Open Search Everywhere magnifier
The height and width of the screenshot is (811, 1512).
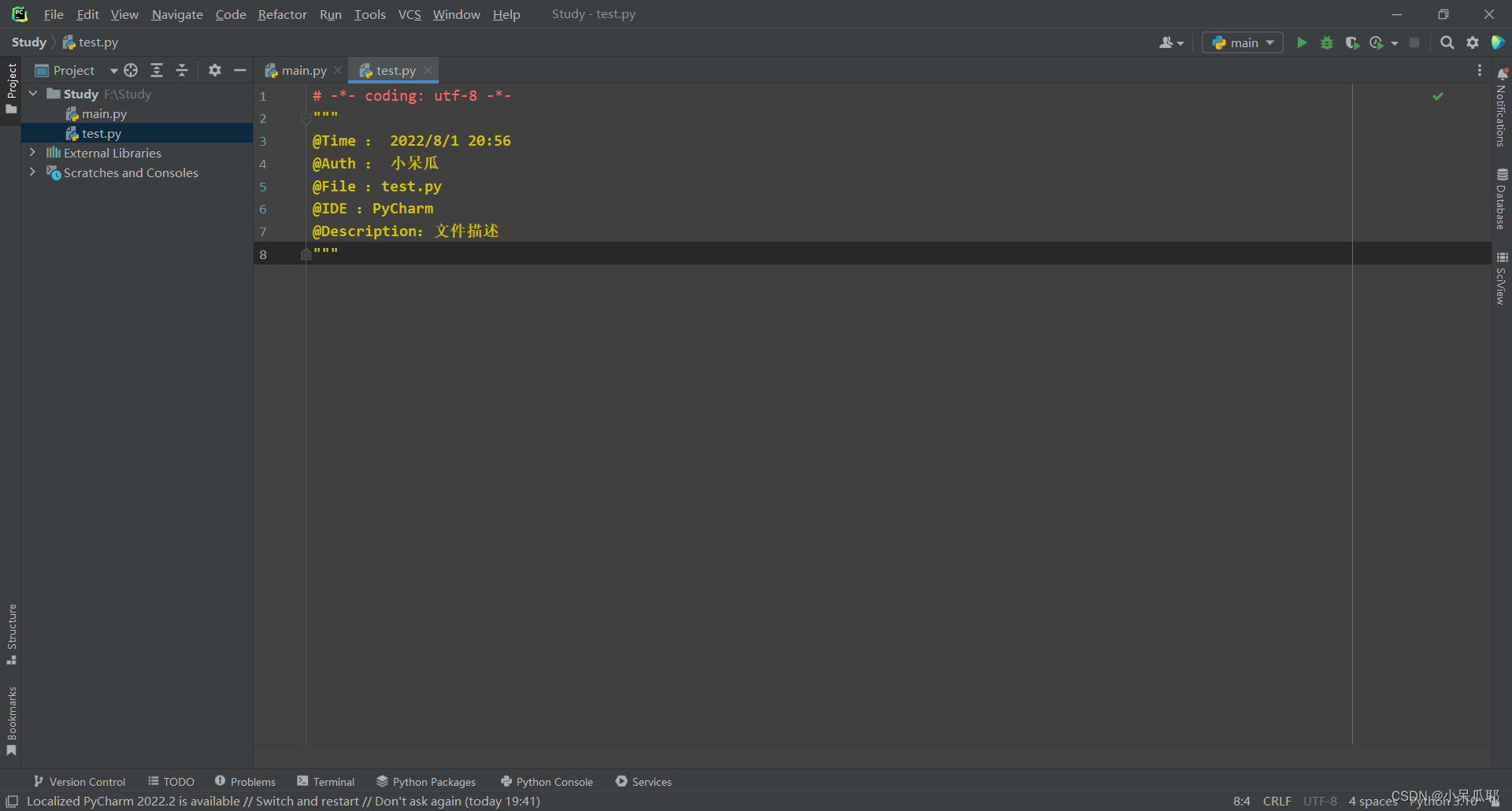tap(1447, 43)
